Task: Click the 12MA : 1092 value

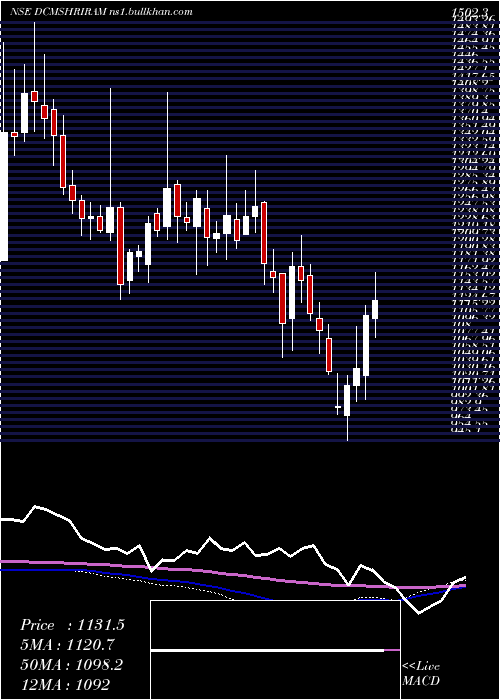Action: coord(65,683)
